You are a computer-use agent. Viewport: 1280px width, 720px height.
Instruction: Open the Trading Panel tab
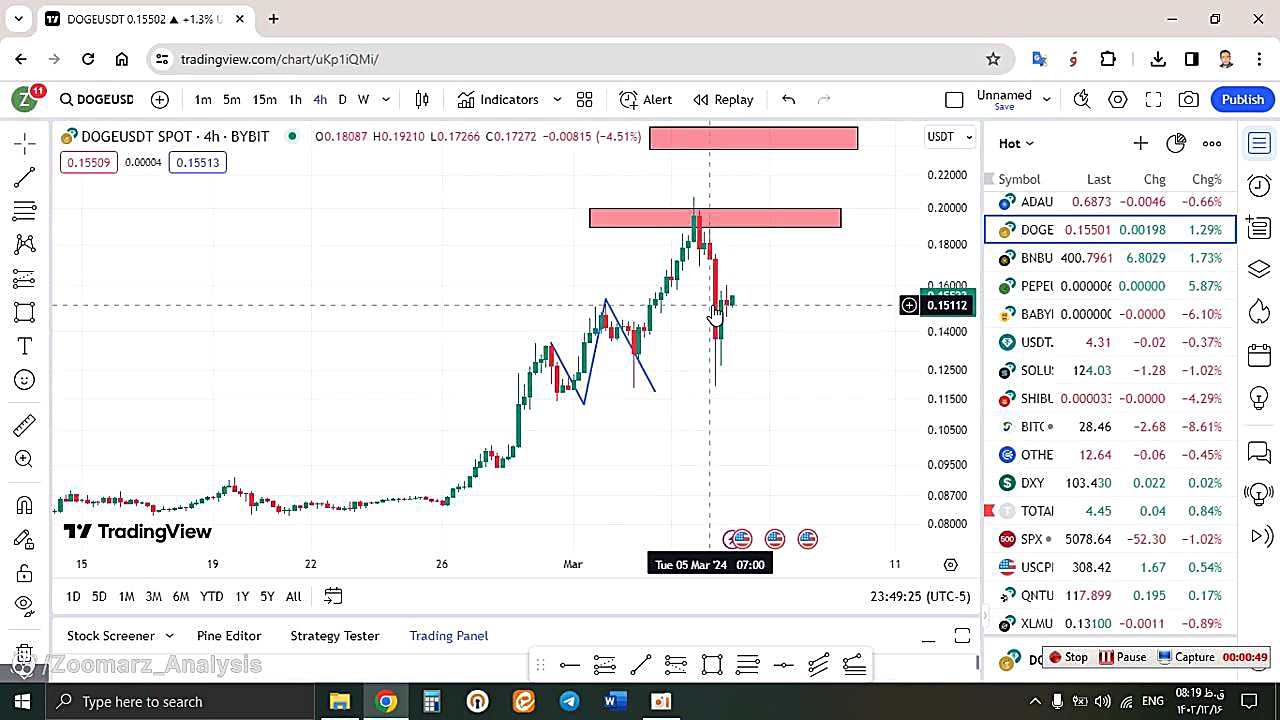(449, 636)
